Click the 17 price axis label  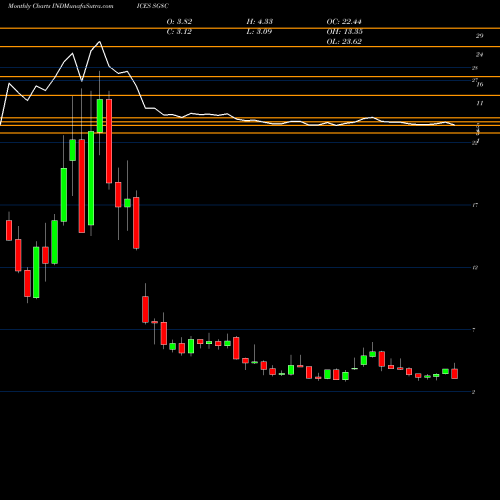tap(475, 205)
